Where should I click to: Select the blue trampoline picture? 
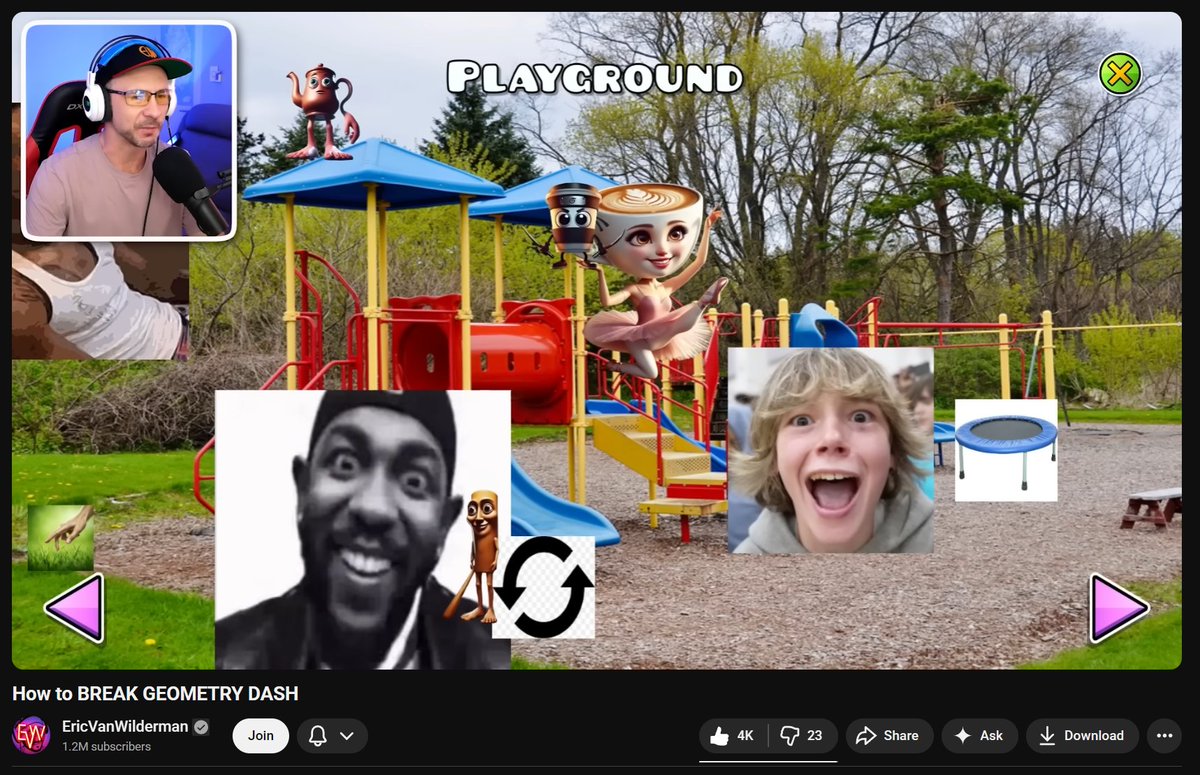pyautogui.click(x=1006, y=450)
